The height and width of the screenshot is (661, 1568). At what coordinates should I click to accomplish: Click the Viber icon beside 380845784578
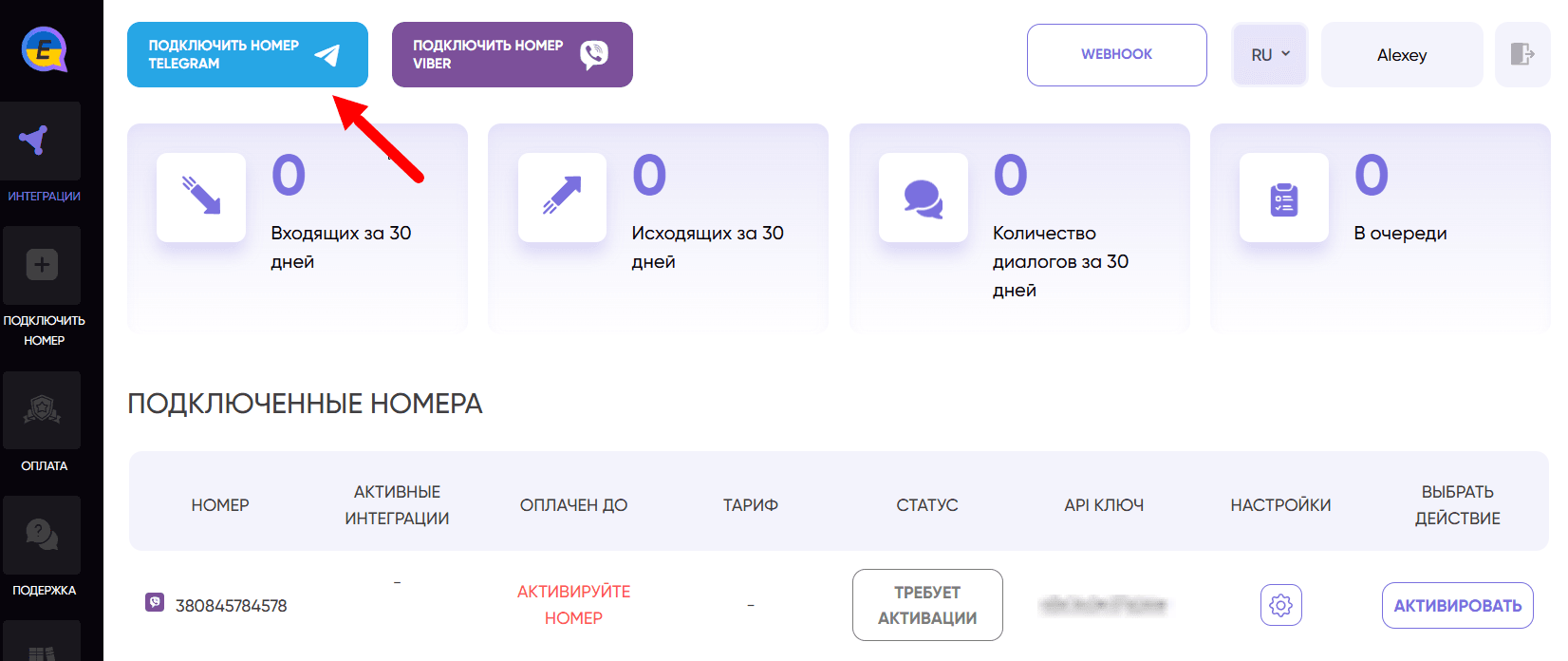(155, 602)
